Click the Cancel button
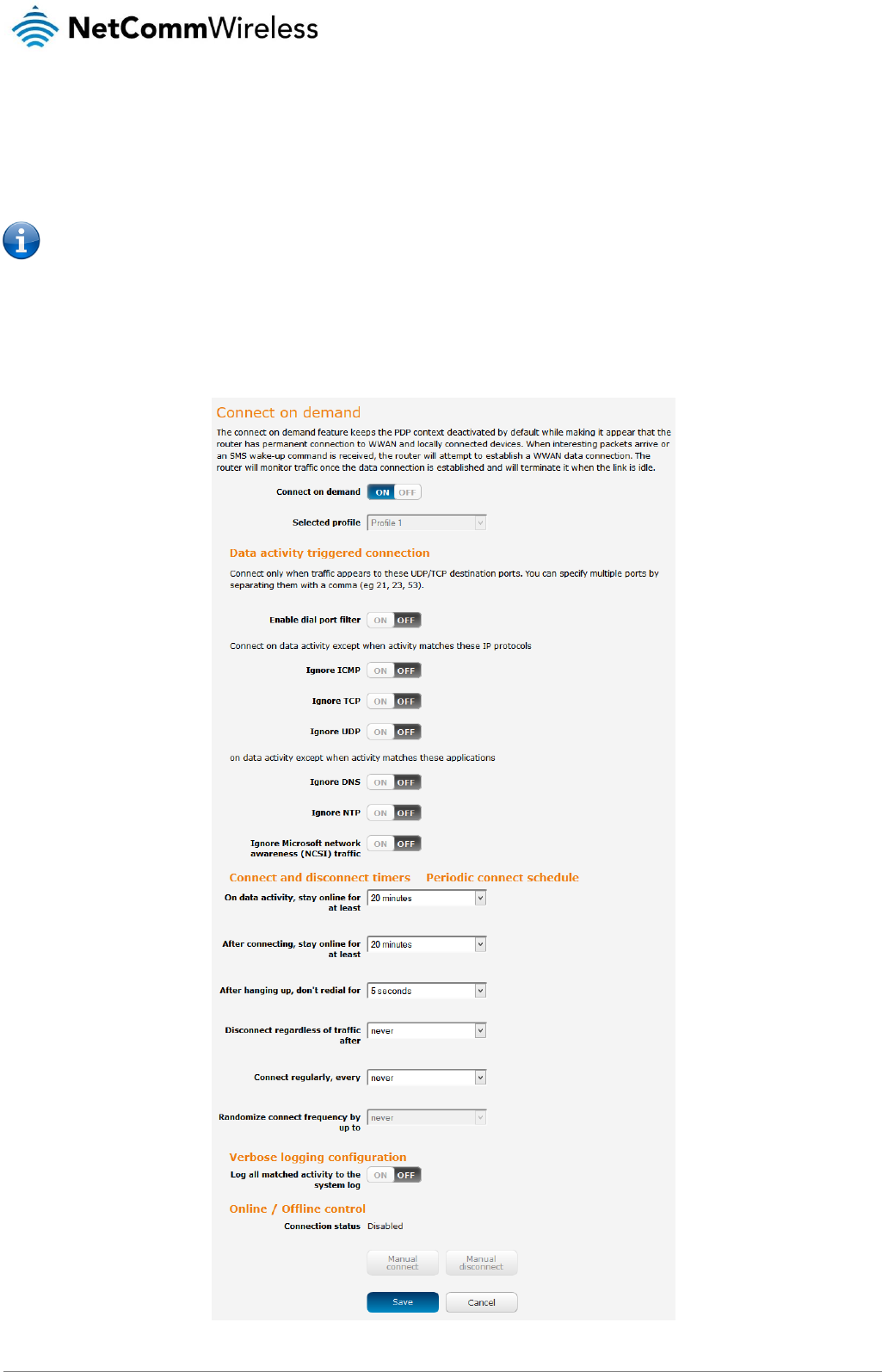Image resolution: width=882 pixels, height=1372 pixels. coord(482,1302)
